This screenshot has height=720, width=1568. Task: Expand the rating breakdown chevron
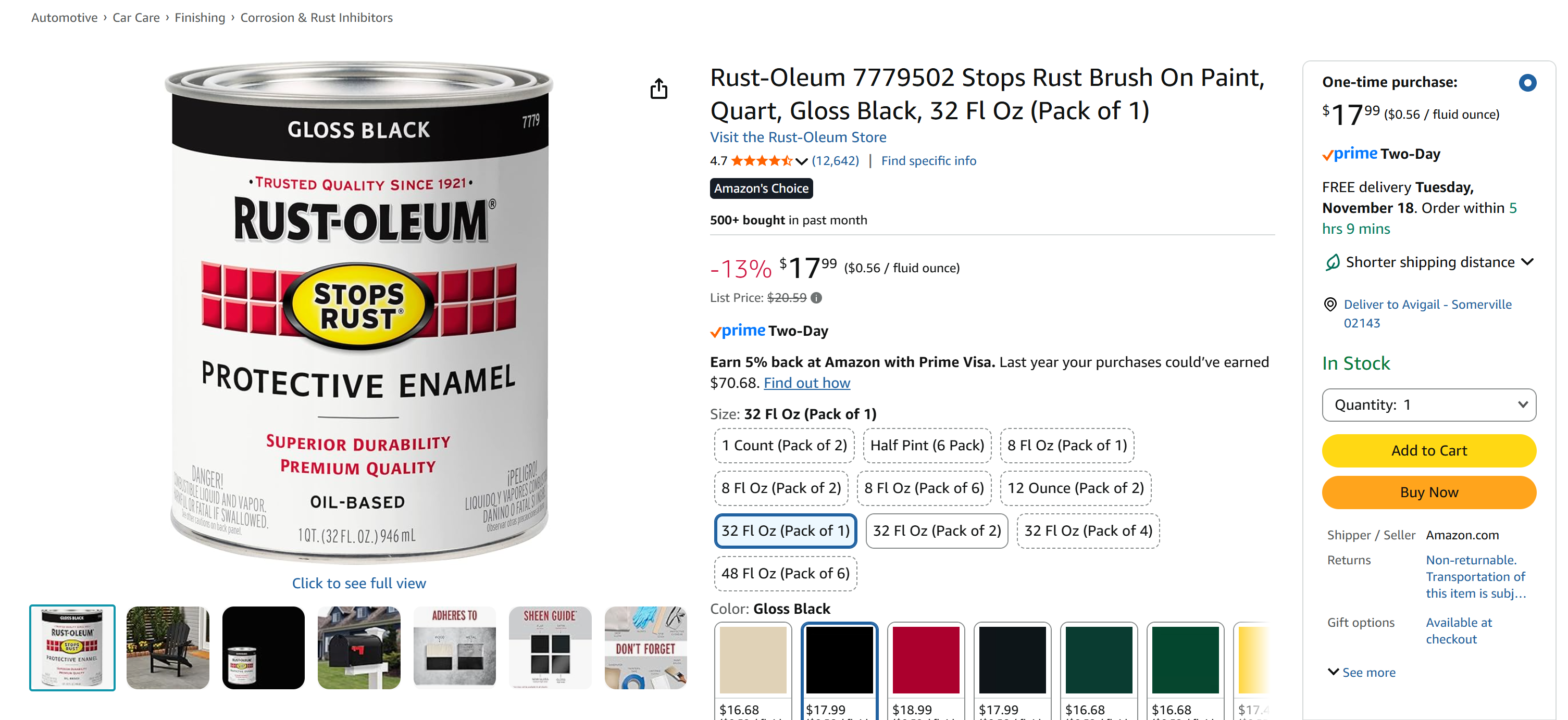801,161
